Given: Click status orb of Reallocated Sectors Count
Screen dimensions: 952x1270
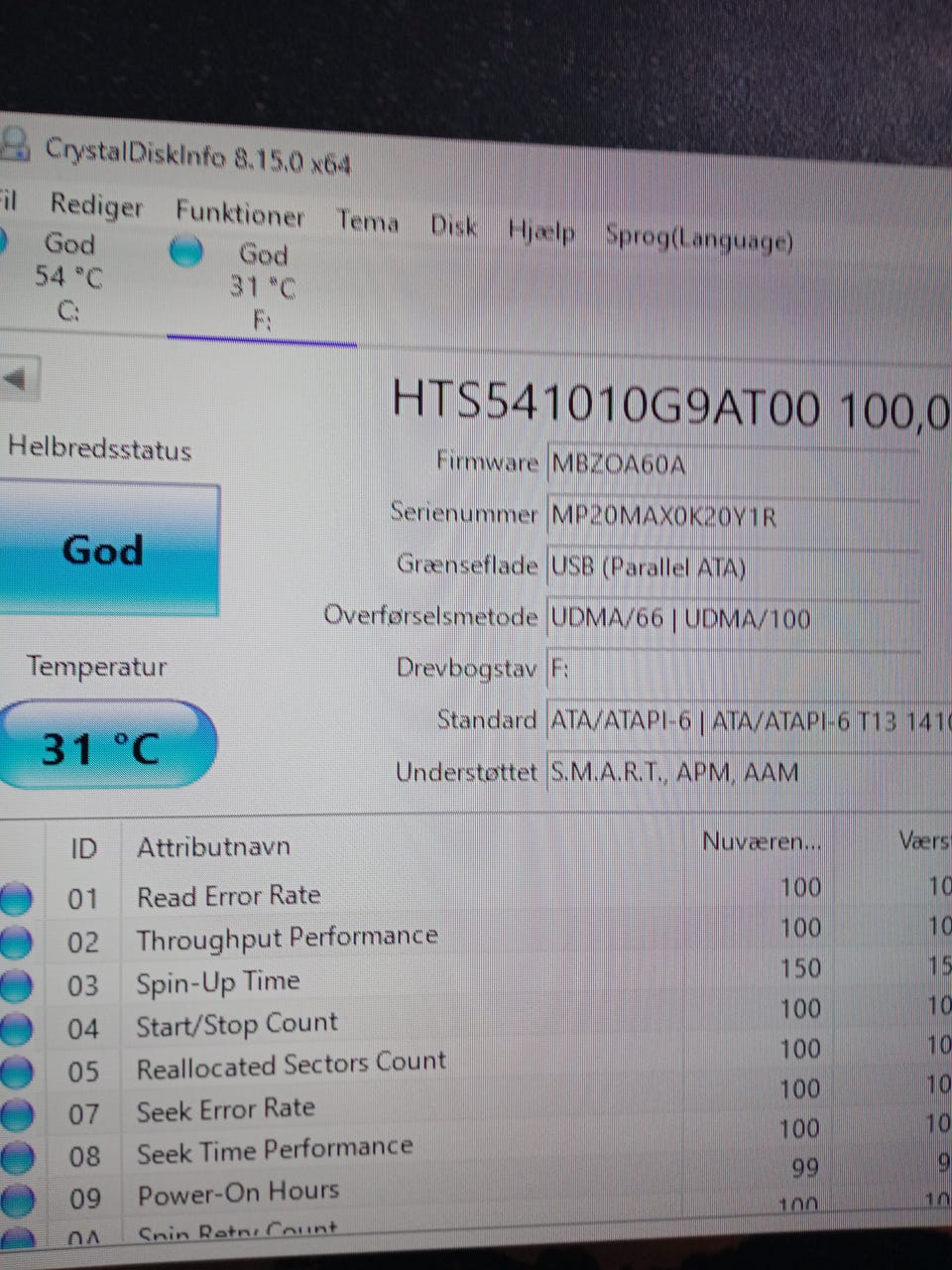Looking at the screenshot, I should pos(15,1072).
